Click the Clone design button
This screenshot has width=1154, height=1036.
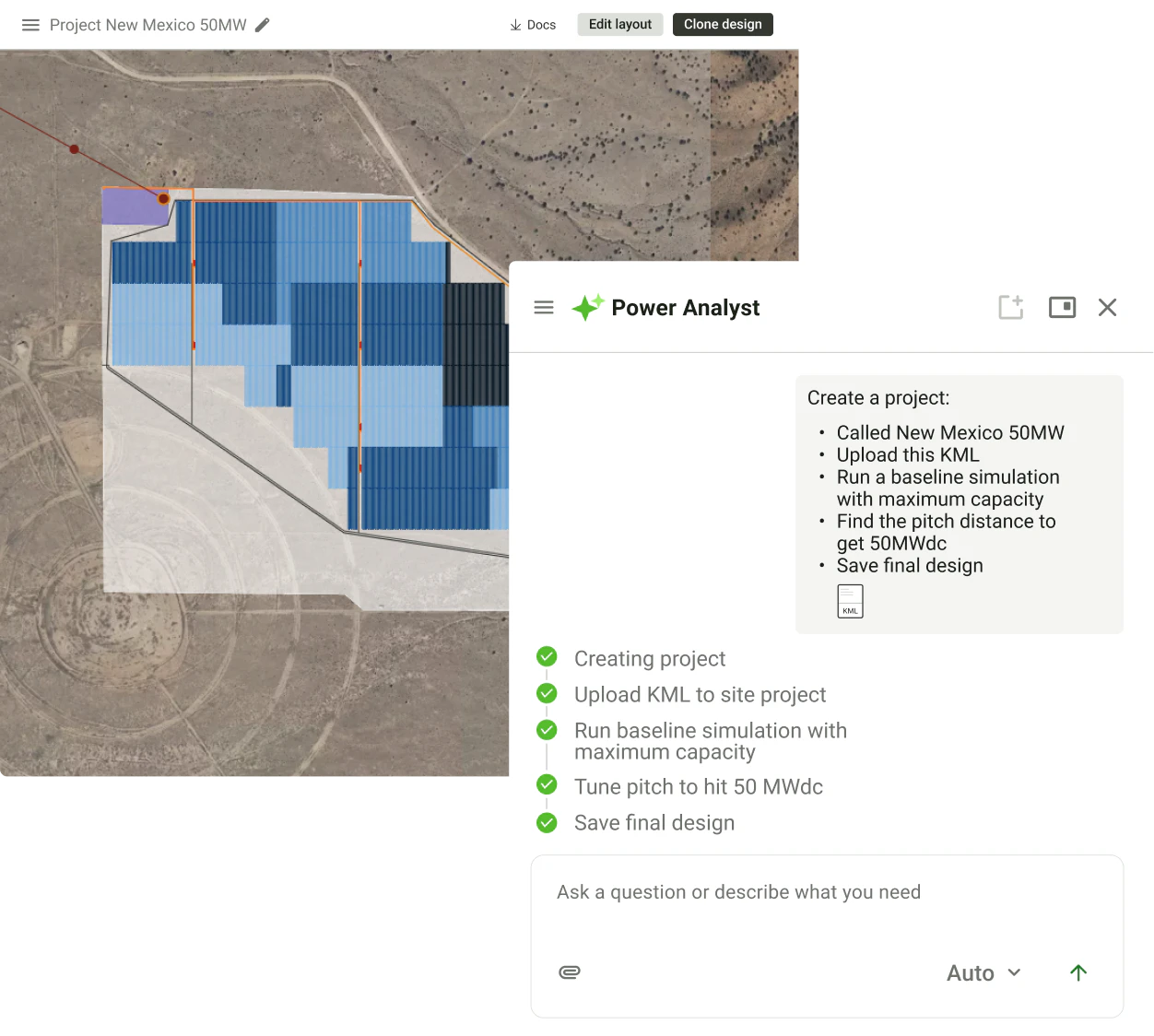tap(723, 24)
